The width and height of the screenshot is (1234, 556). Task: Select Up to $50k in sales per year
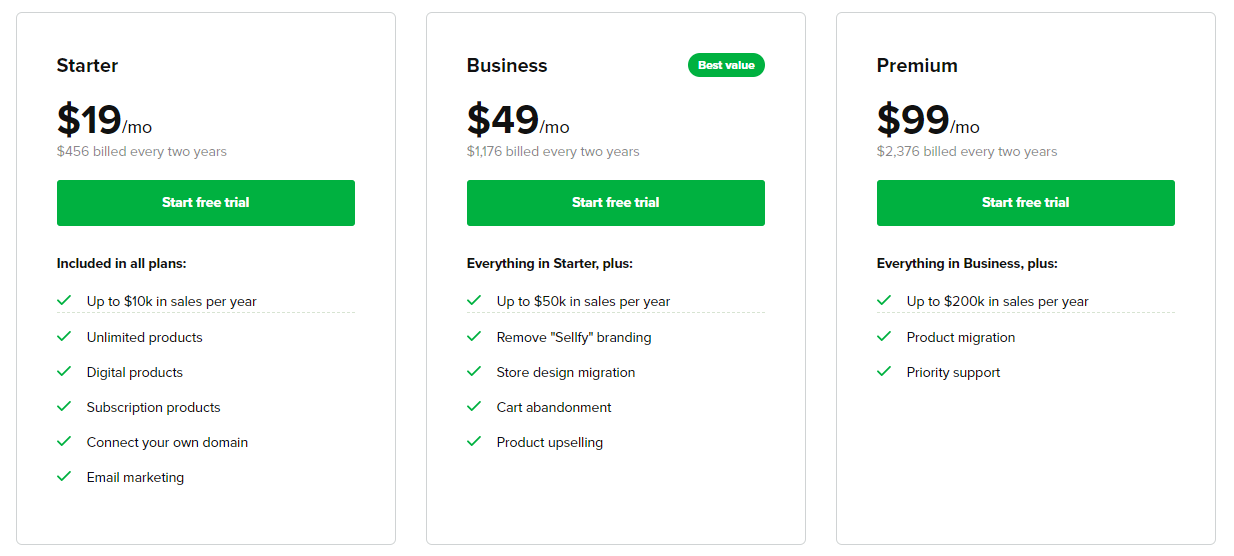point(583,301)
